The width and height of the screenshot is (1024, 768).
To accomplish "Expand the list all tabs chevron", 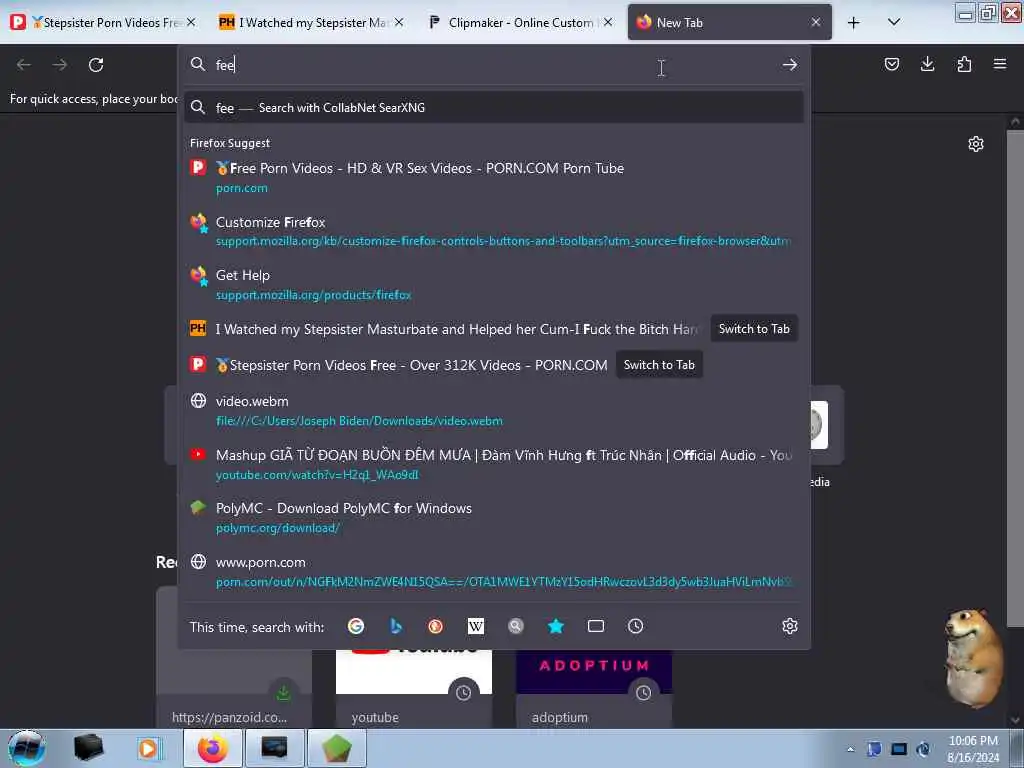I will pyautogui.click(x=894, y=22).
